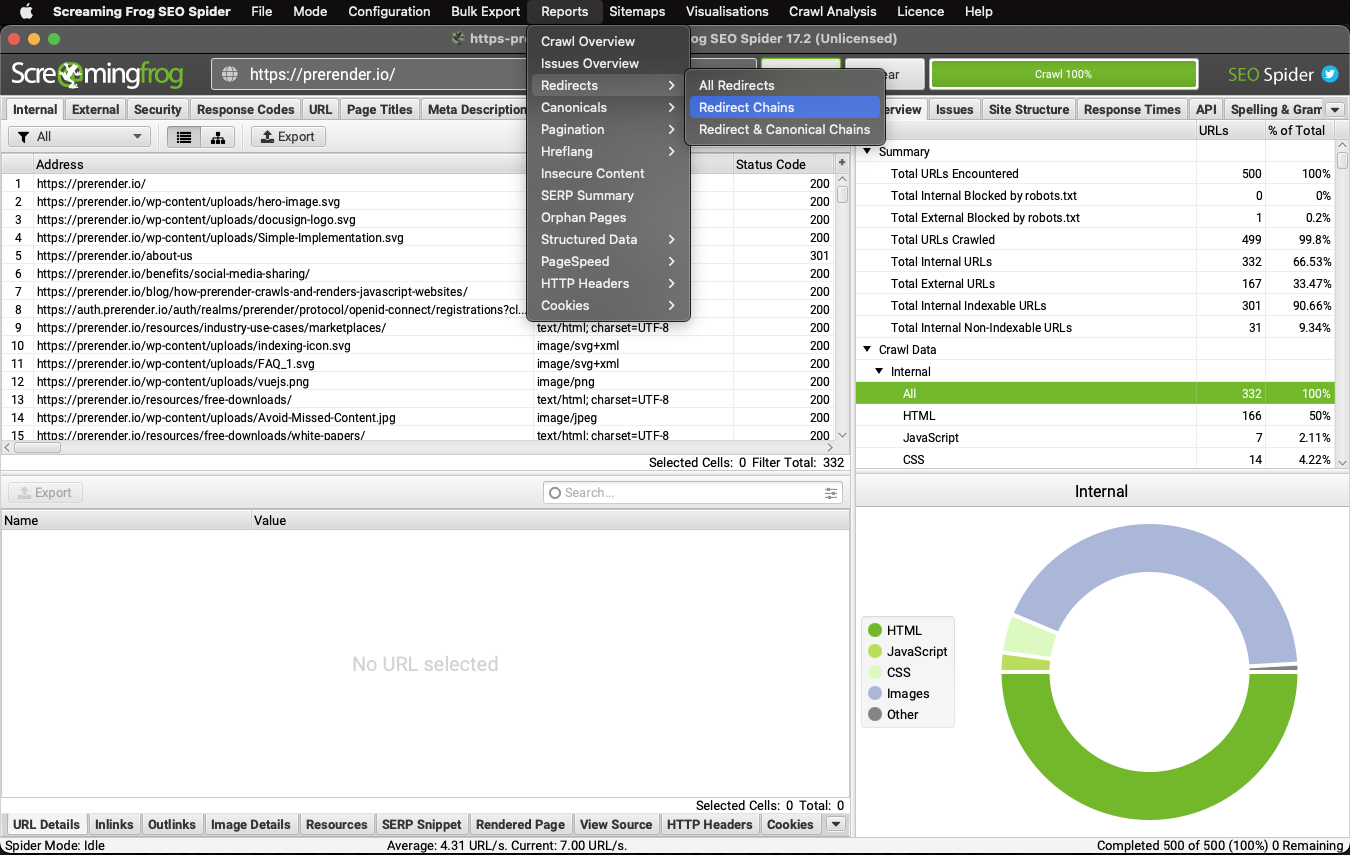Collapse the Crawl Data section

click(867, 350)
